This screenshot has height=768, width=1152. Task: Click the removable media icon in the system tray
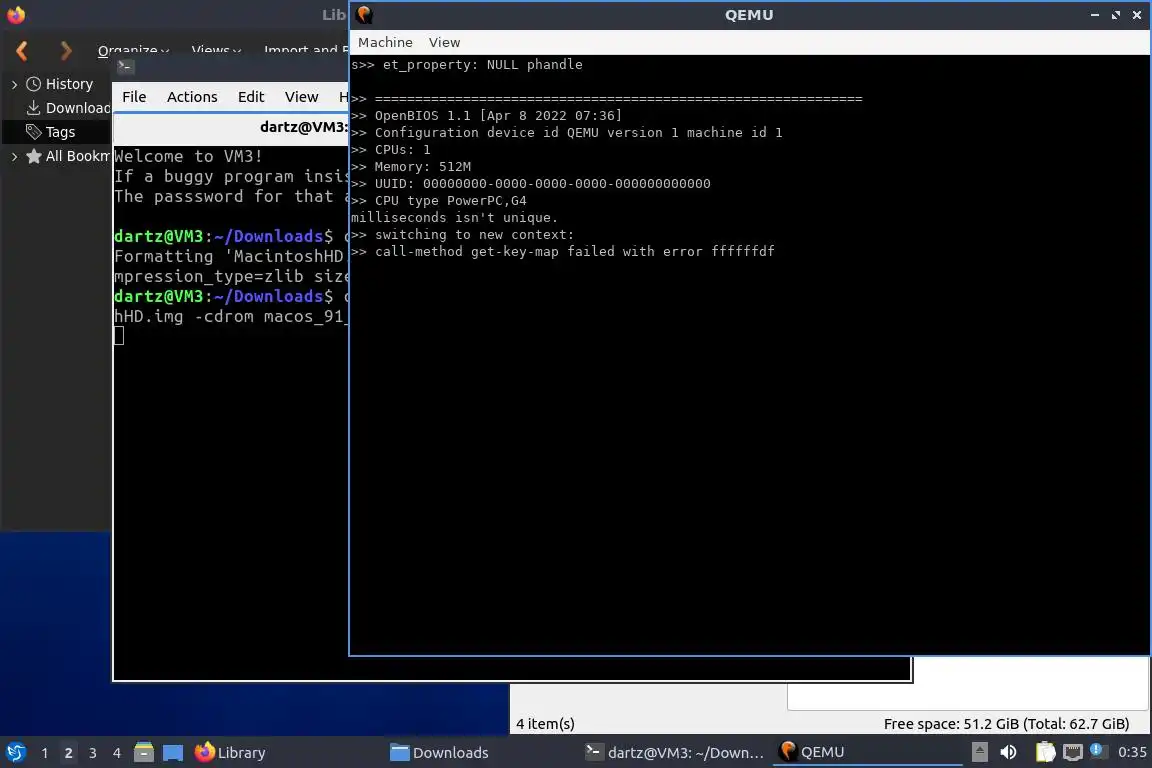979,752
